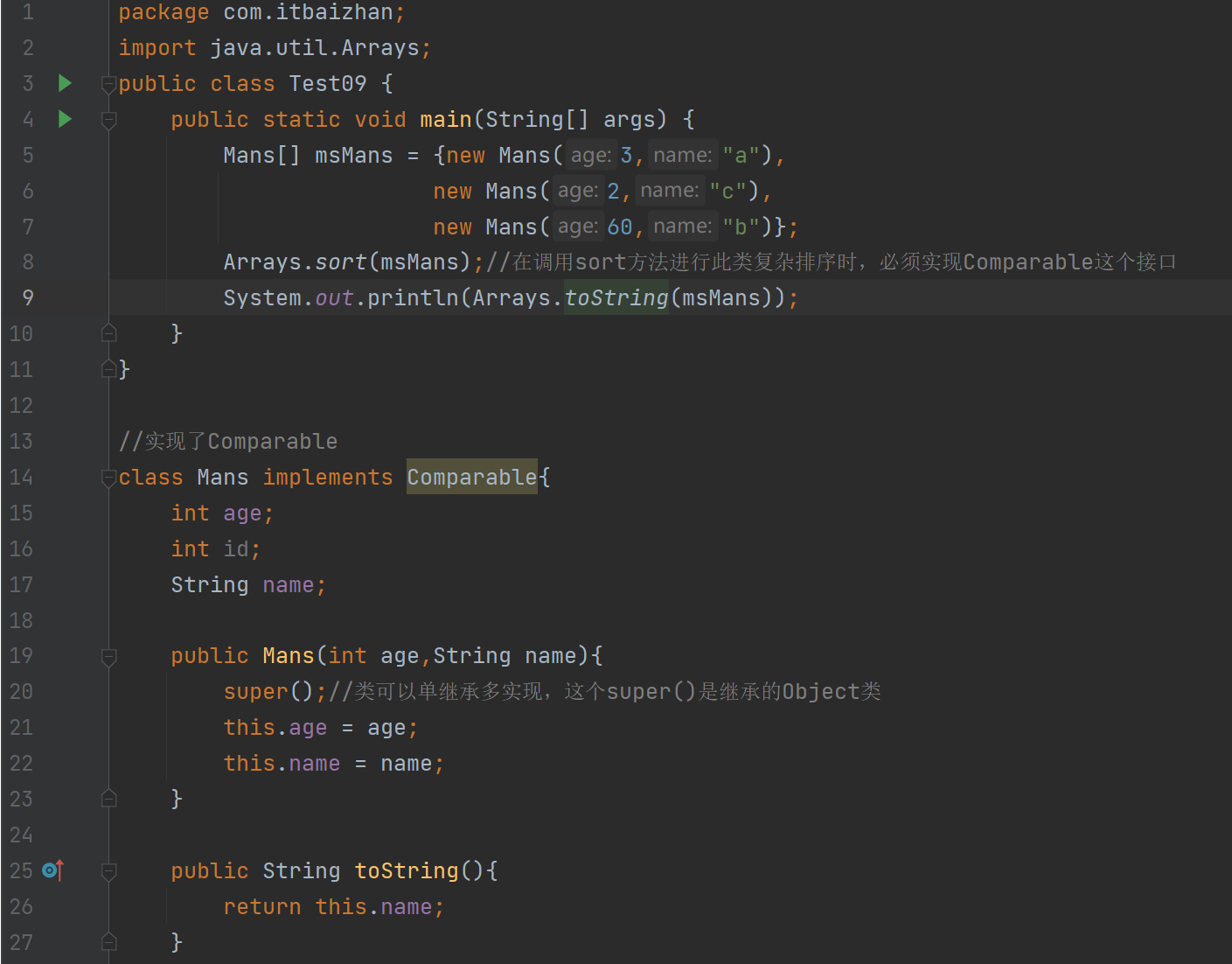The image size is (1232, 964).
Task: Click the implements keyword on line 14
Action: point(328,478)
